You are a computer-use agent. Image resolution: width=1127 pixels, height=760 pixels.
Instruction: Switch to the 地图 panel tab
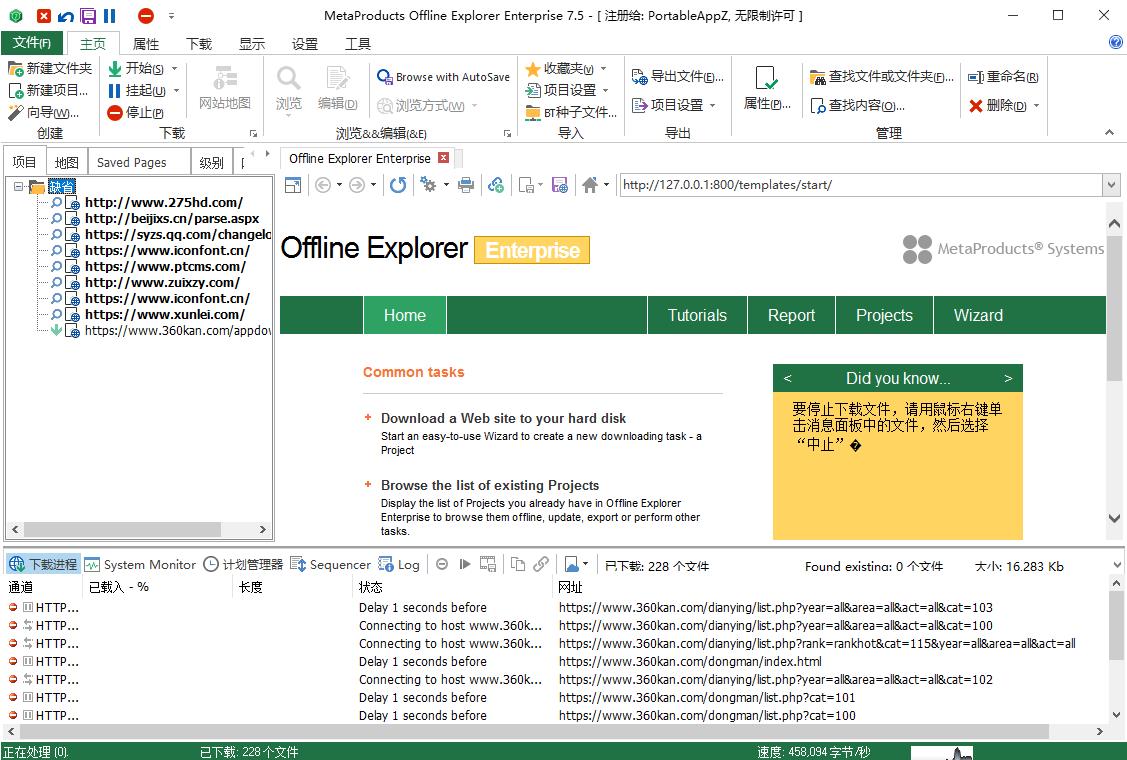pos(67,162)
